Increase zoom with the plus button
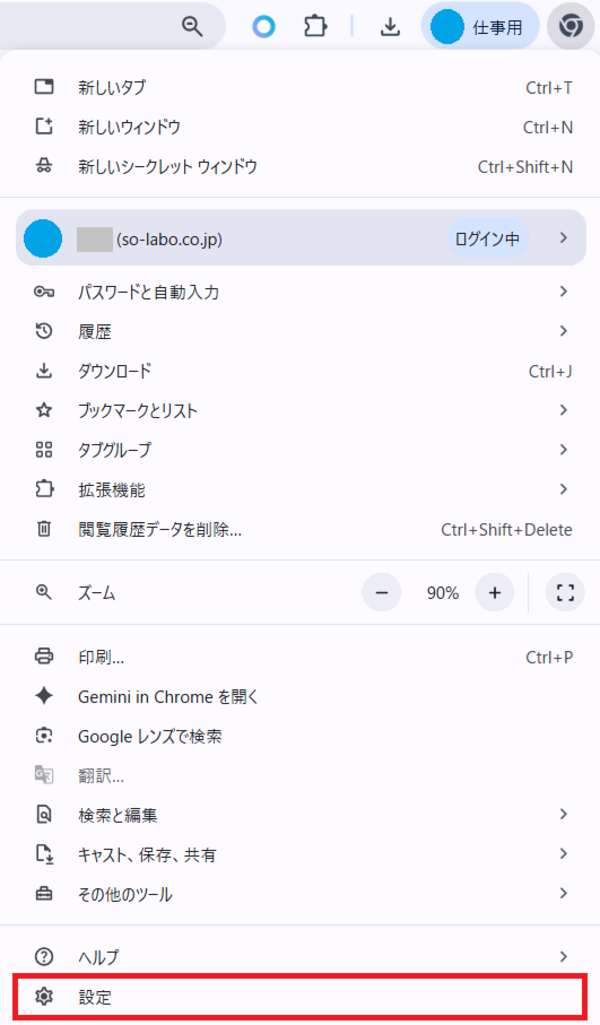This screenshot has width=600, height=1025. (x=495, y=592)
